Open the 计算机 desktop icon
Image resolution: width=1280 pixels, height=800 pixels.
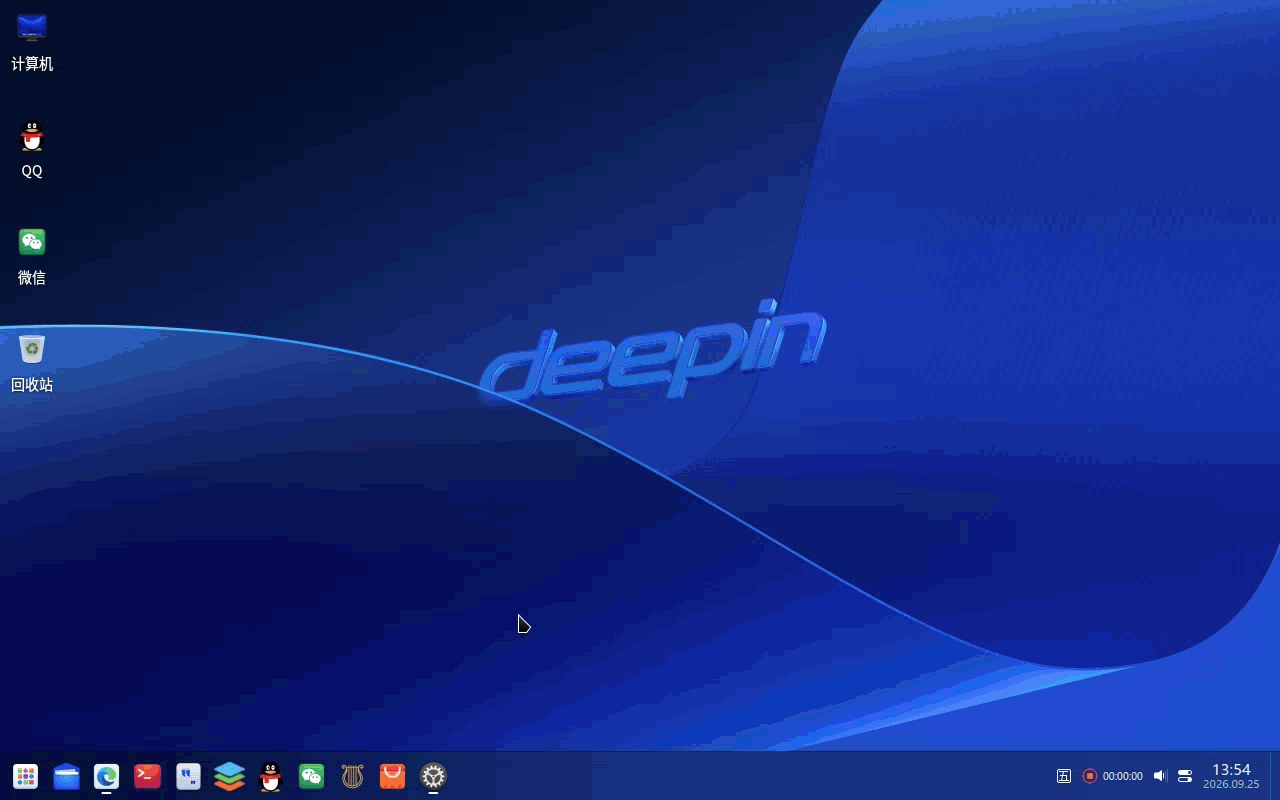coord(32,42)
